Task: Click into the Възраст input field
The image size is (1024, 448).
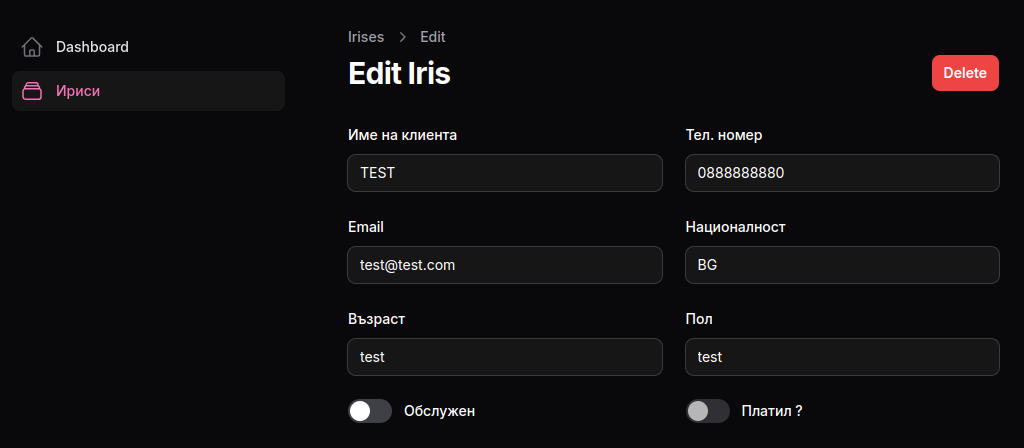Action: pos(505,357)
